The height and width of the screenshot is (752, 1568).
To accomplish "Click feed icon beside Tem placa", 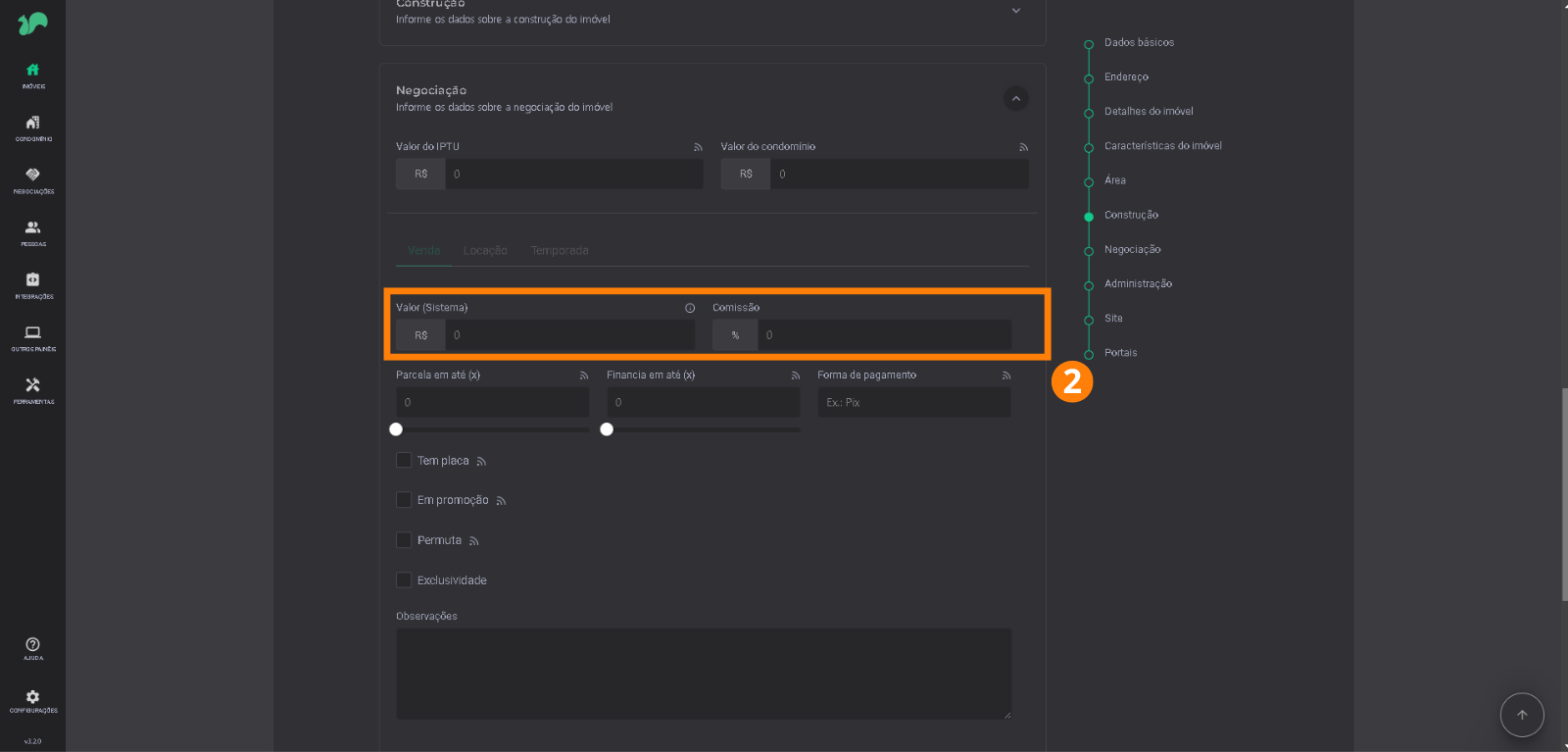I will tap(481, 461).
